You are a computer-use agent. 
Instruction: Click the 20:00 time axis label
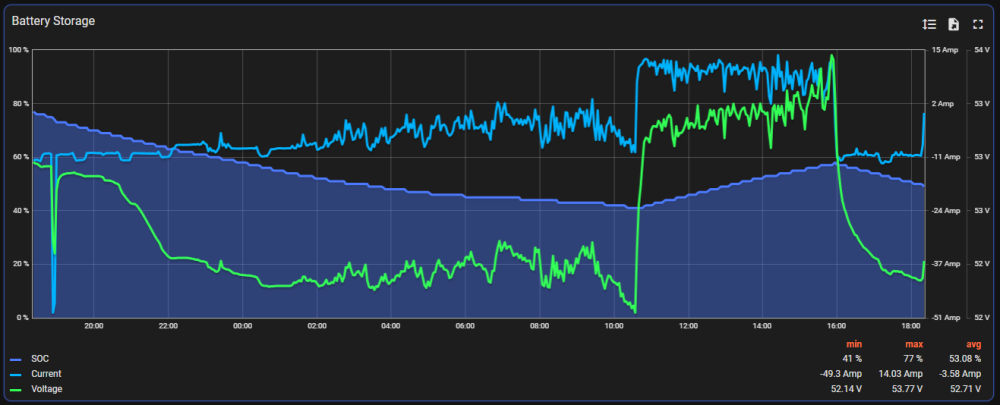point(94,325)
